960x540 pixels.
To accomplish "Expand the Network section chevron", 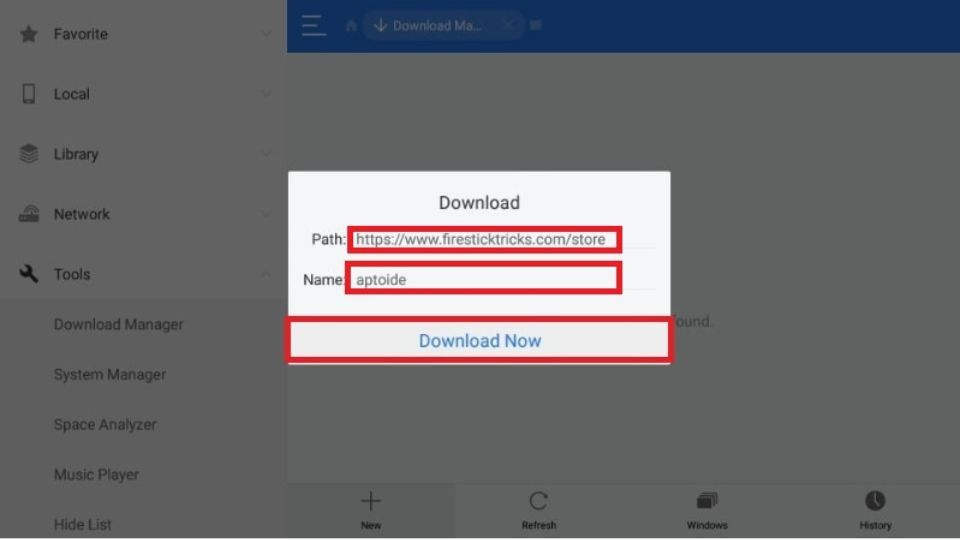I will coord(266,214).
